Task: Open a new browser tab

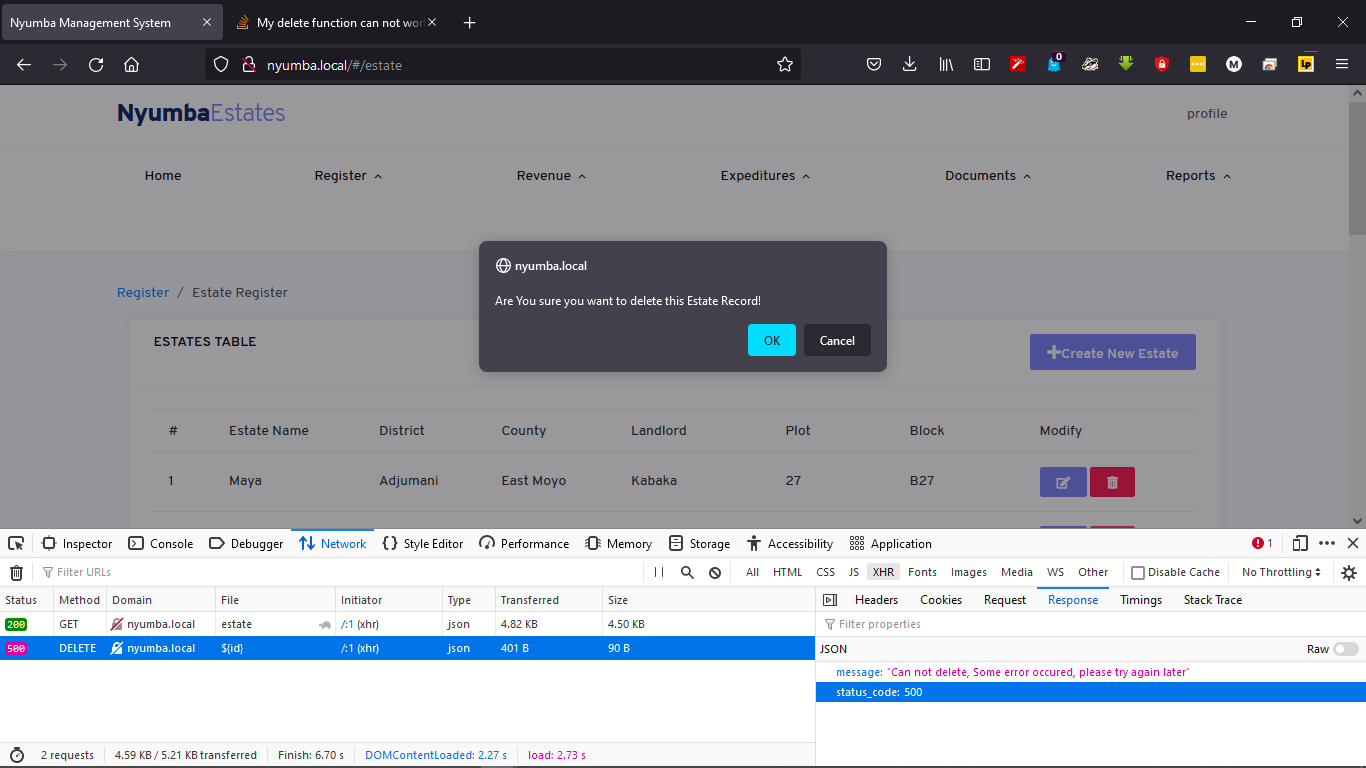Action: (x=470, y=22)
